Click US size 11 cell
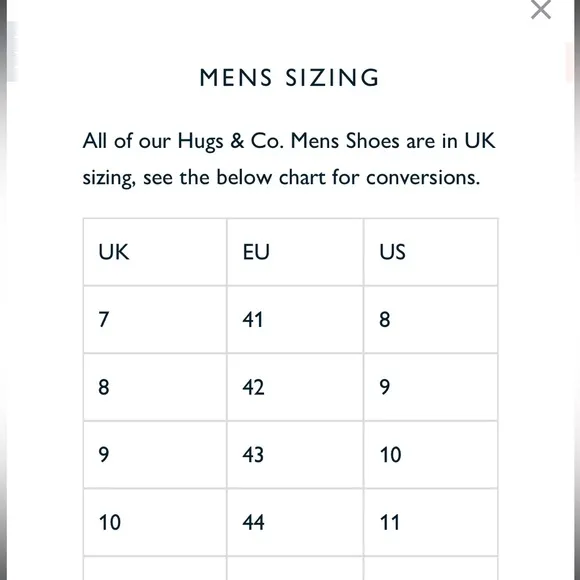Screen dimensions: 580x580 click(431, 522)
